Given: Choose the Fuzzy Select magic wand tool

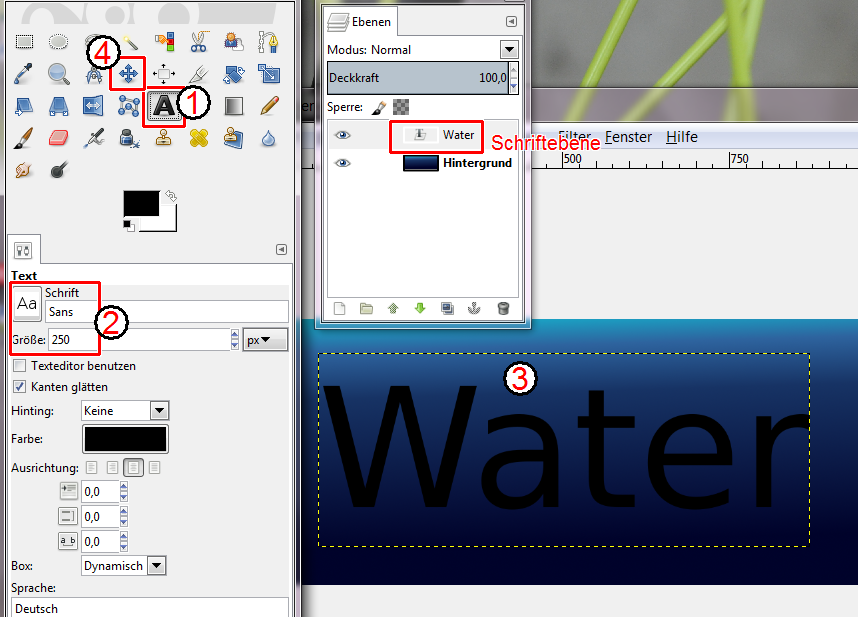Looking at the screenshot, I should (129, 42).
